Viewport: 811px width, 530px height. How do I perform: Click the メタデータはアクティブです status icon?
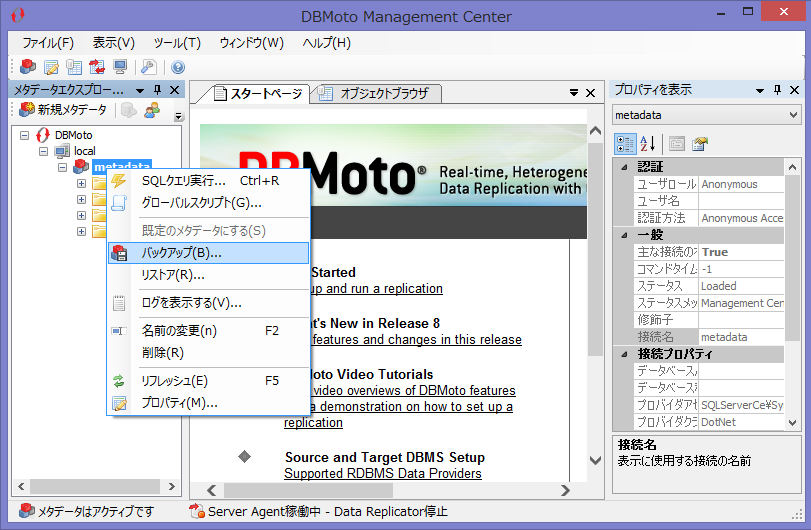click(x=26, y=511)
